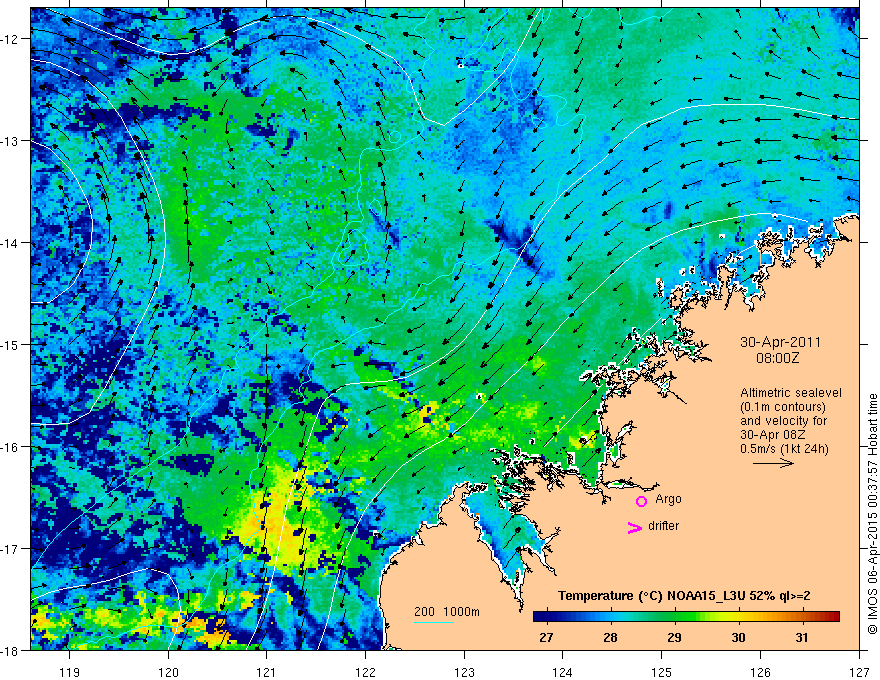The width and height of the screenshot is (880, 680).
Task: Click the latitude label '-15'
Action: [x=10, y=344]
